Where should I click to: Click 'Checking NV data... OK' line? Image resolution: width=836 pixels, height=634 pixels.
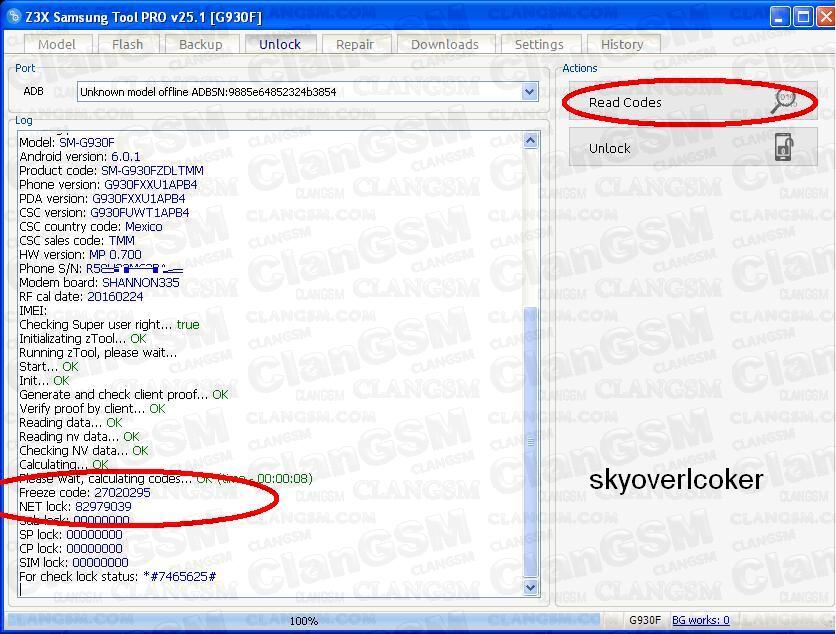[84, 451]
